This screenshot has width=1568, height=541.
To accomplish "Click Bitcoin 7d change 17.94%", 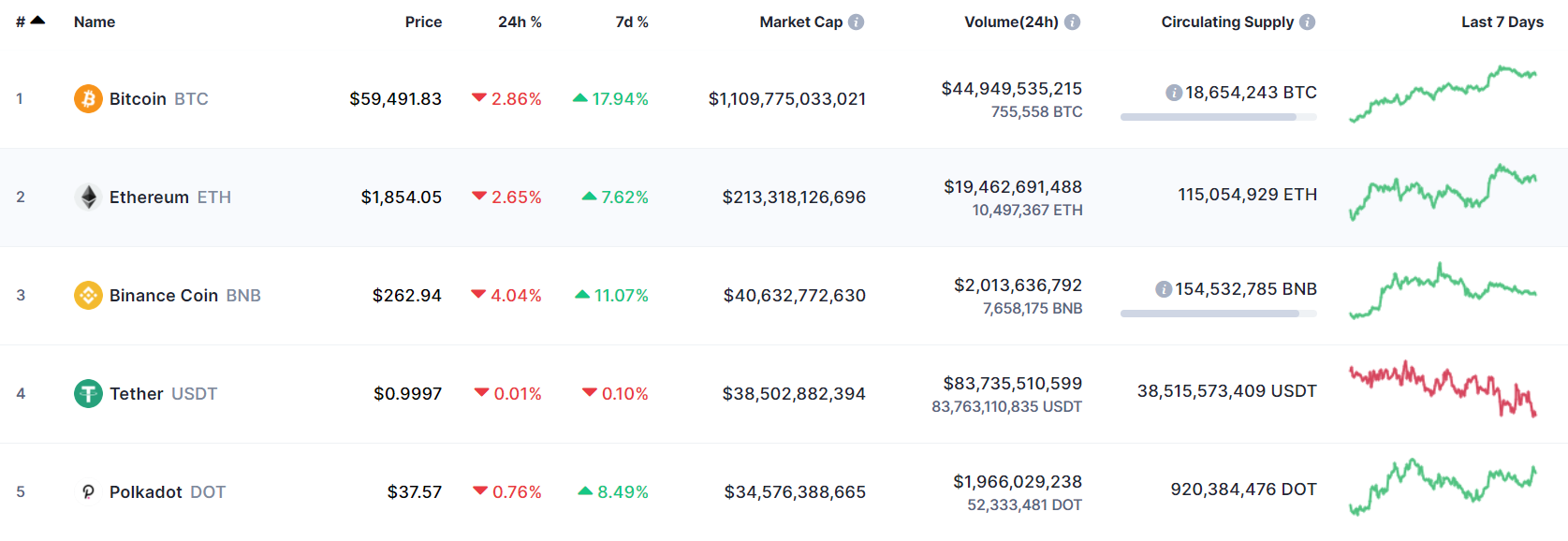I will pos(611,98).
